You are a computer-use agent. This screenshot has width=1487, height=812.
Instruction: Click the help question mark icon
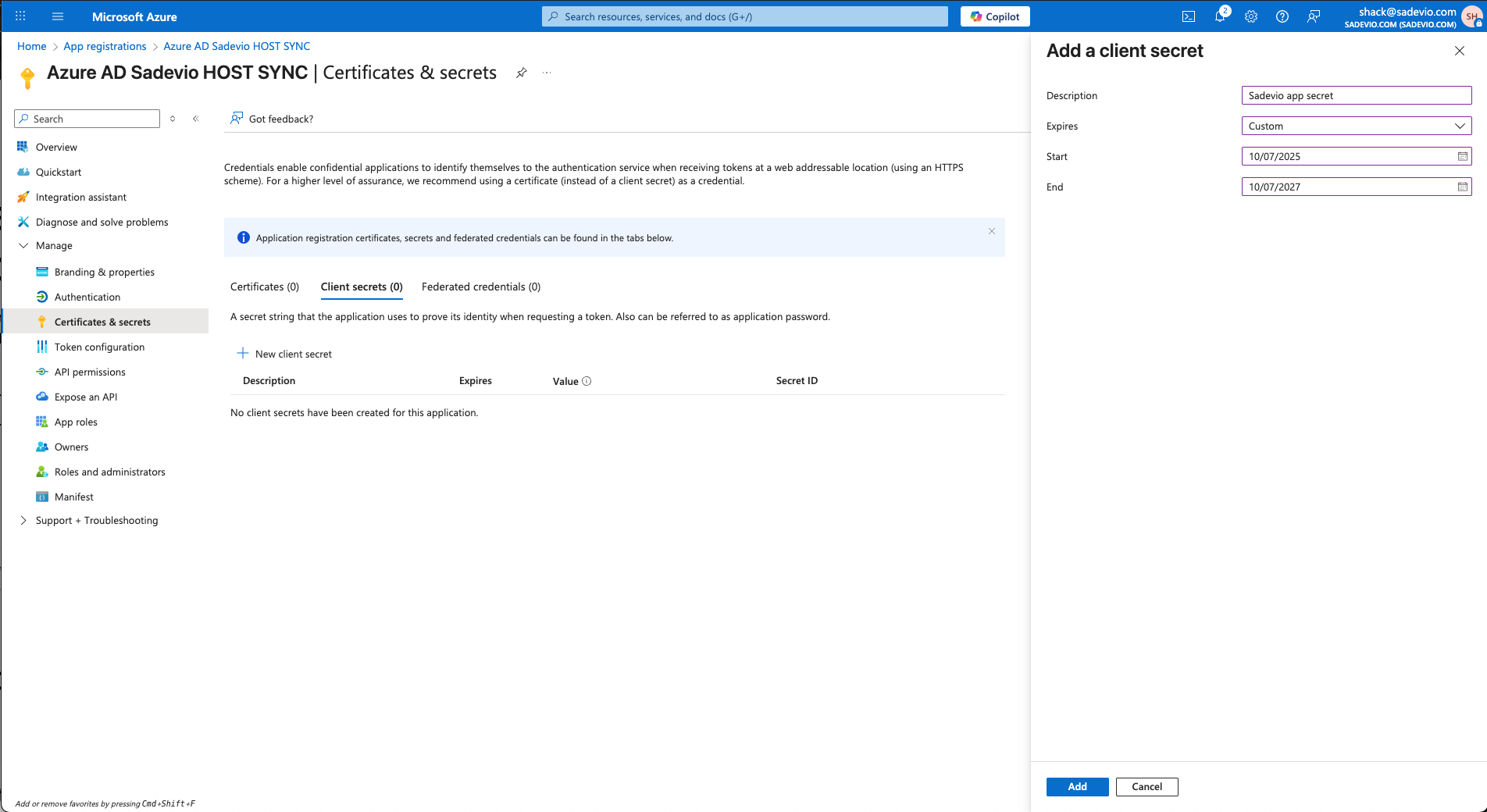[x=1282, y=16]
